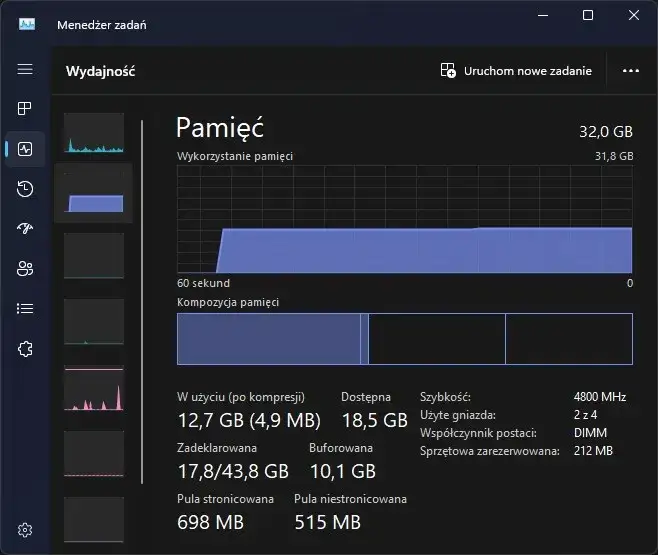Image resolution: width=658 pixels, height=555 pixels.
Task: Click the 4800 MHz speed value
Action: pyautogui.click(x=600, y=397)
